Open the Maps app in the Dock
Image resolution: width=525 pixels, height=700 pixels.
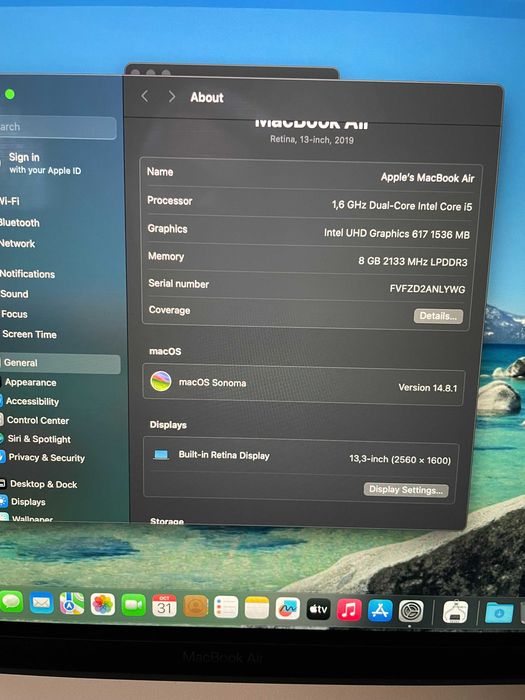point(71,604)
